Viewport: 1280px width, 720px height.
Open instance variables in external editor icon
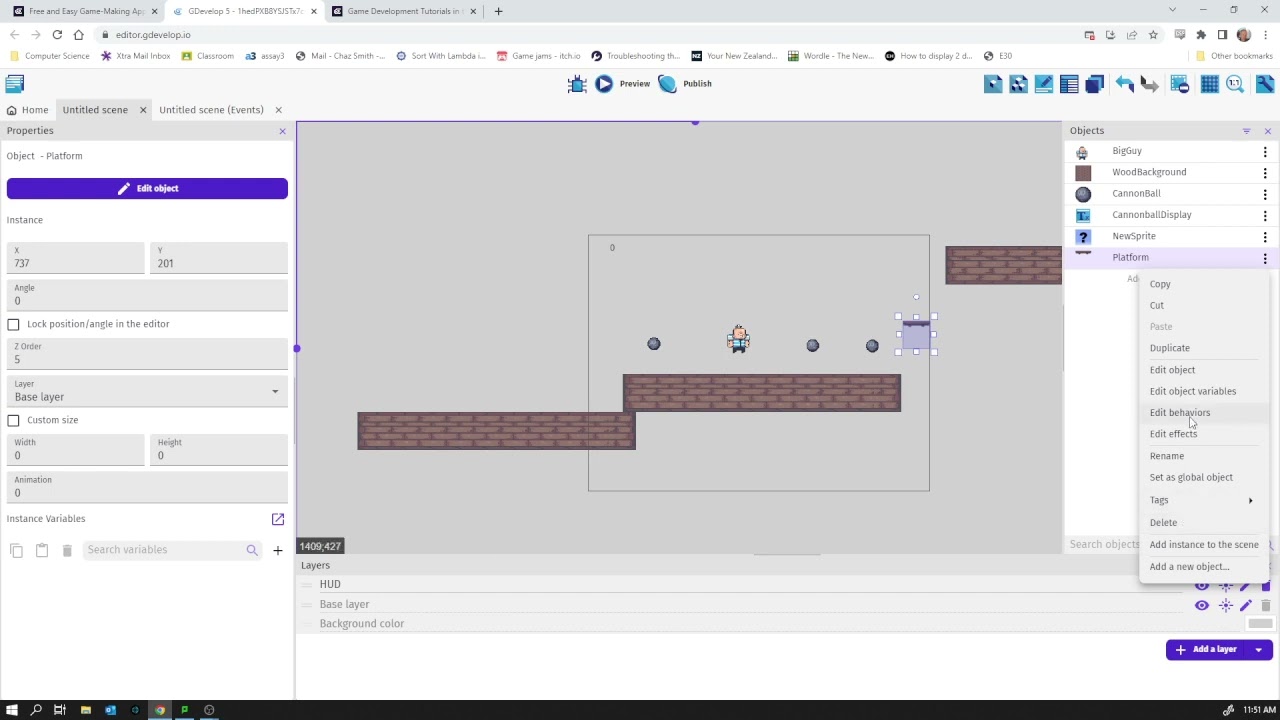pos(278,519)
